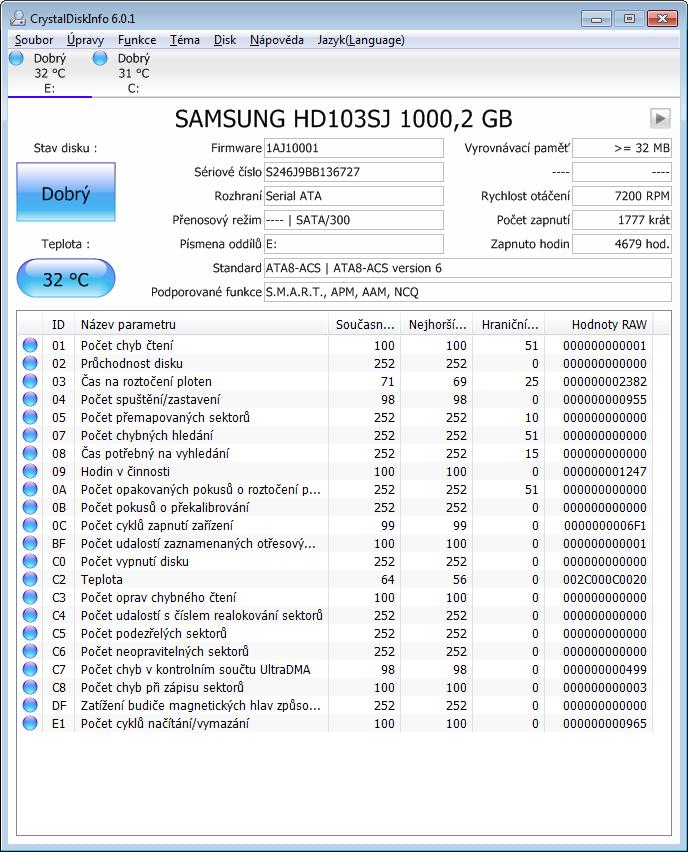
Task: Click the status icon for attribute 01
Action: pos(30,345)
